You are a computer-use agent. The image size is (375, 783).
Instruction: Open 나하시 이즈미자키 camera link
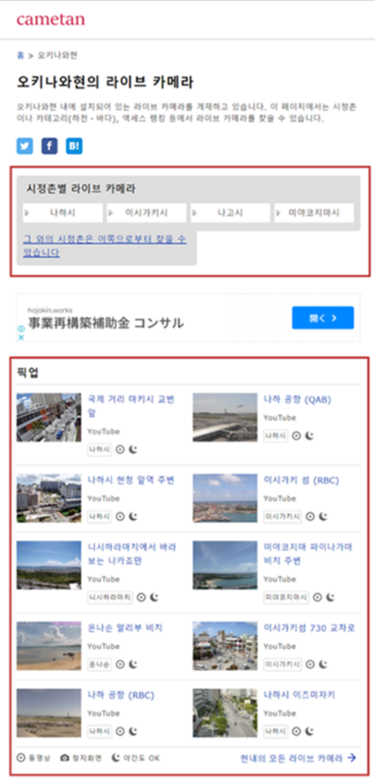point(299,696)
